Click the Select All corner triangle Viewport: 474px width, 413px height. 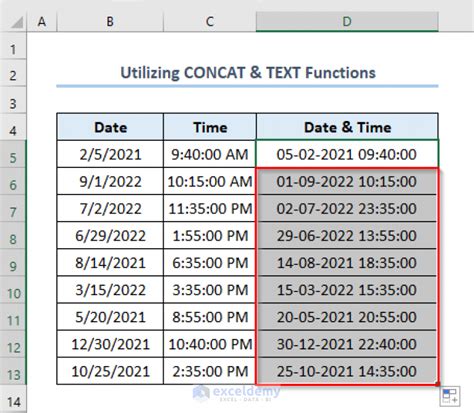16,22
